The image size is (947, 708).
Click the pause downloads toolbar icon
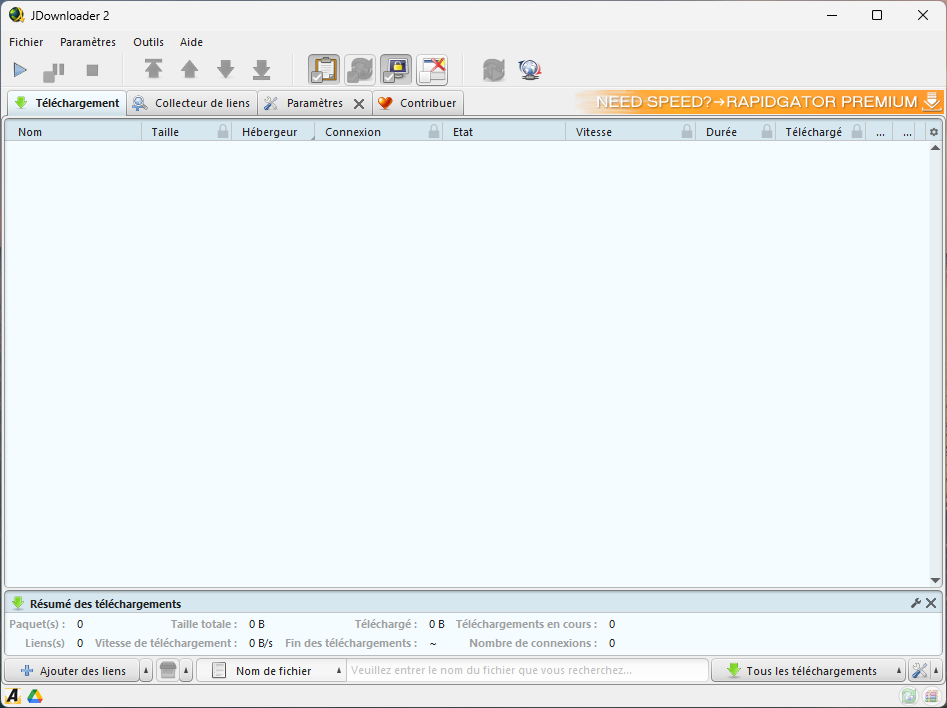(54, 72)
